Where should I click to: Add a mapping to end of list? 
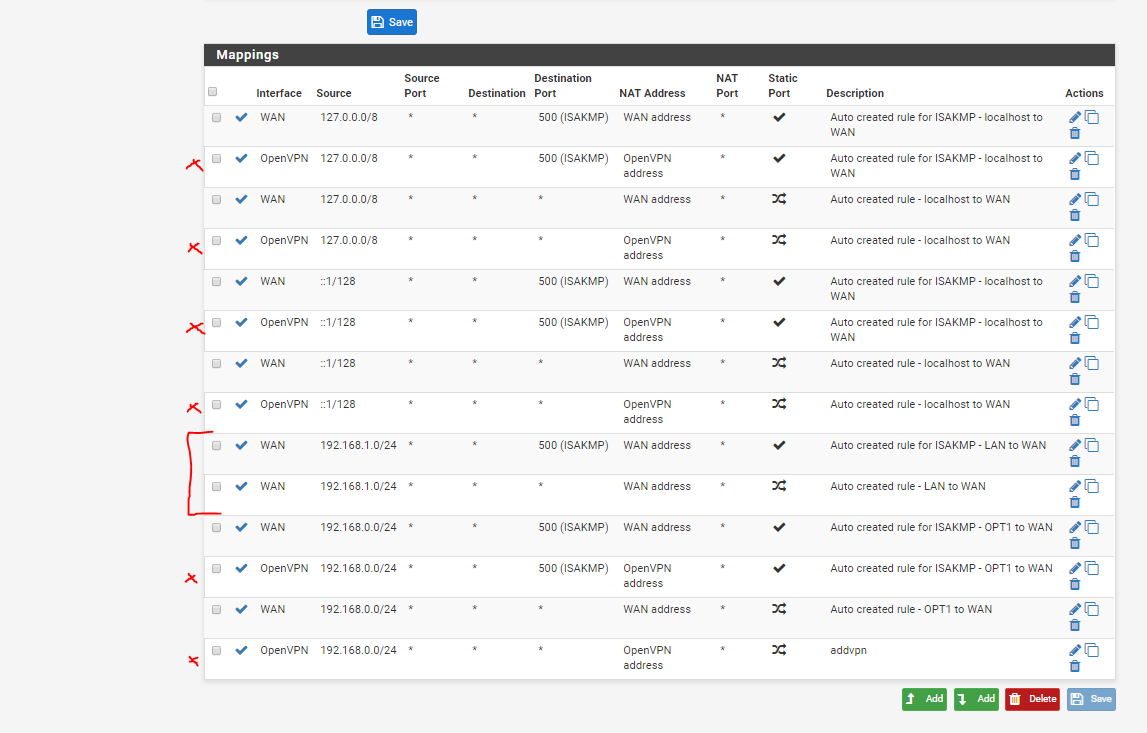click(x=976, y=699)
